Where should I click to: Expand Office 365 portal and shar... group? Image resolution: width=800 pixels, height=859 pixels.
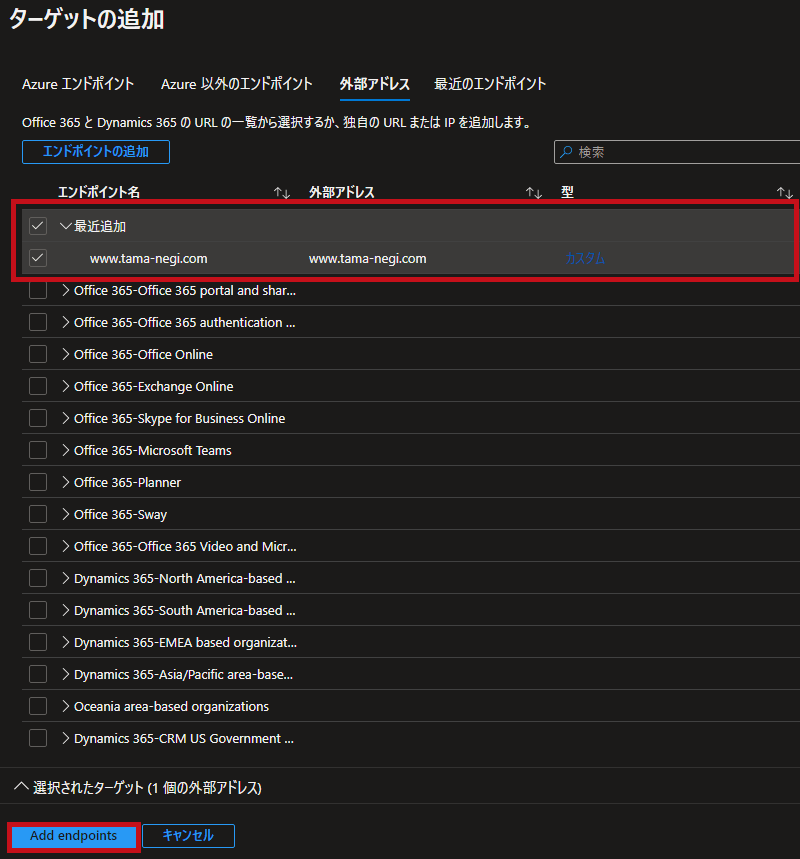[x=66, y=290]
